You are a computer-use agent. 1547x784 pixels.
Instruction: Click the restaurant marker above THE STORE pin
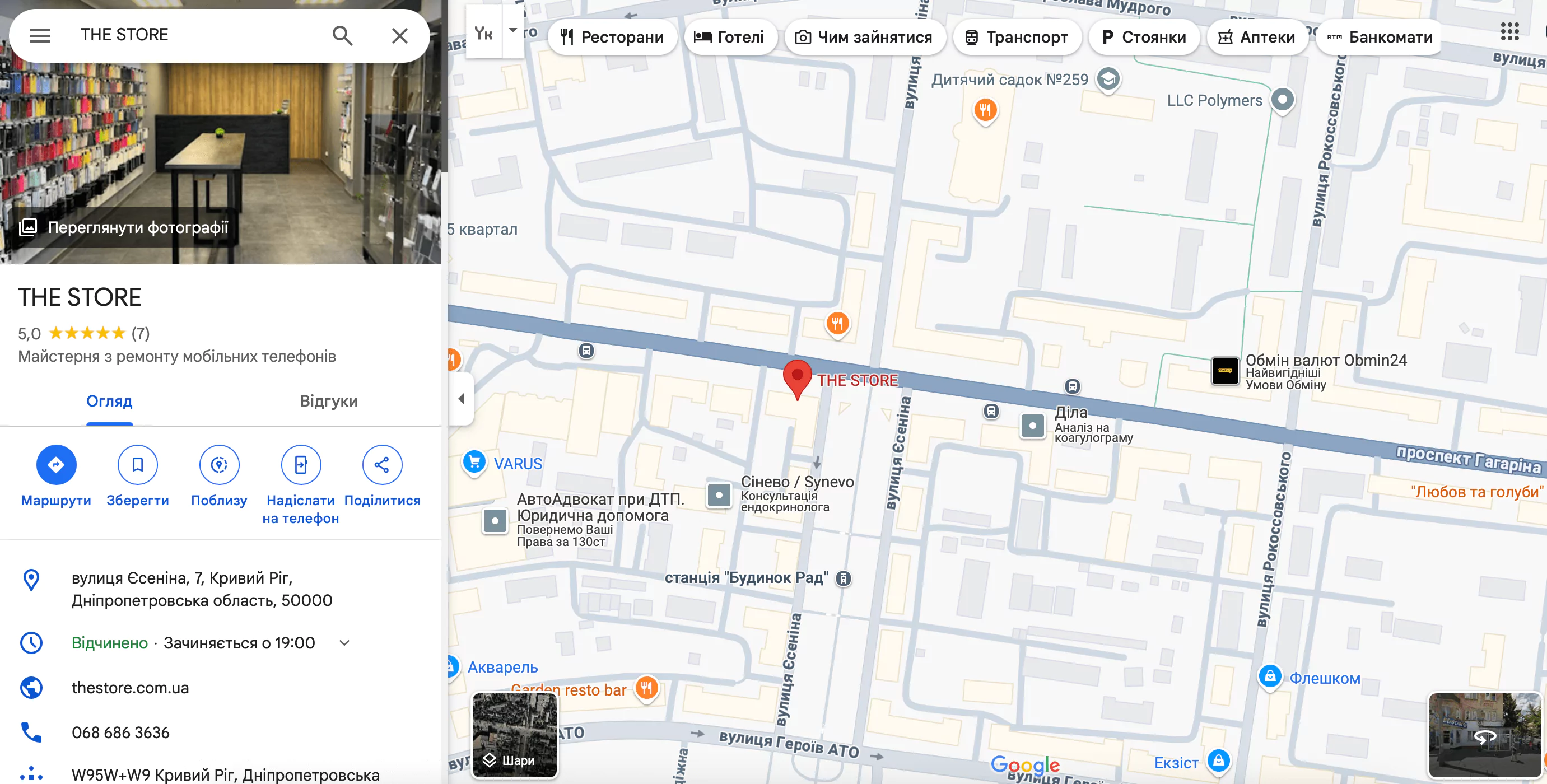(x=837, y=324)
